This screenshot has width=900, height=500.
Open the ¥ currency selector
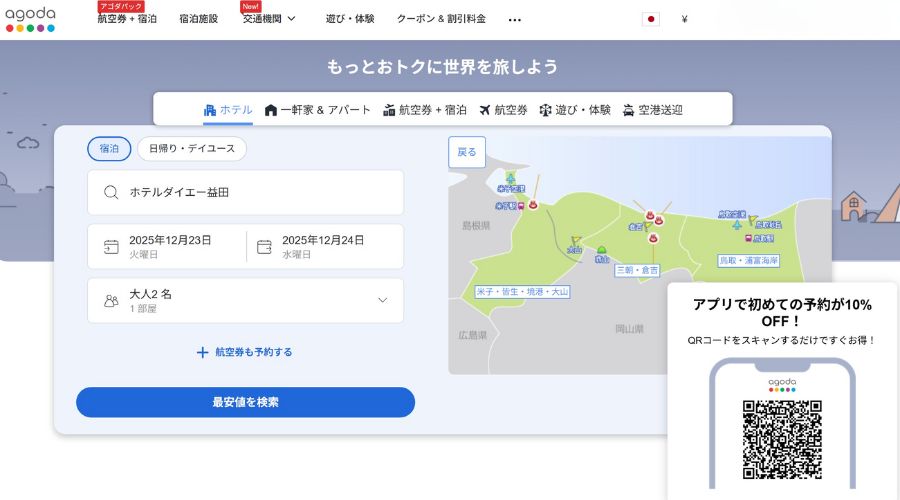click(x=684, y=19)
